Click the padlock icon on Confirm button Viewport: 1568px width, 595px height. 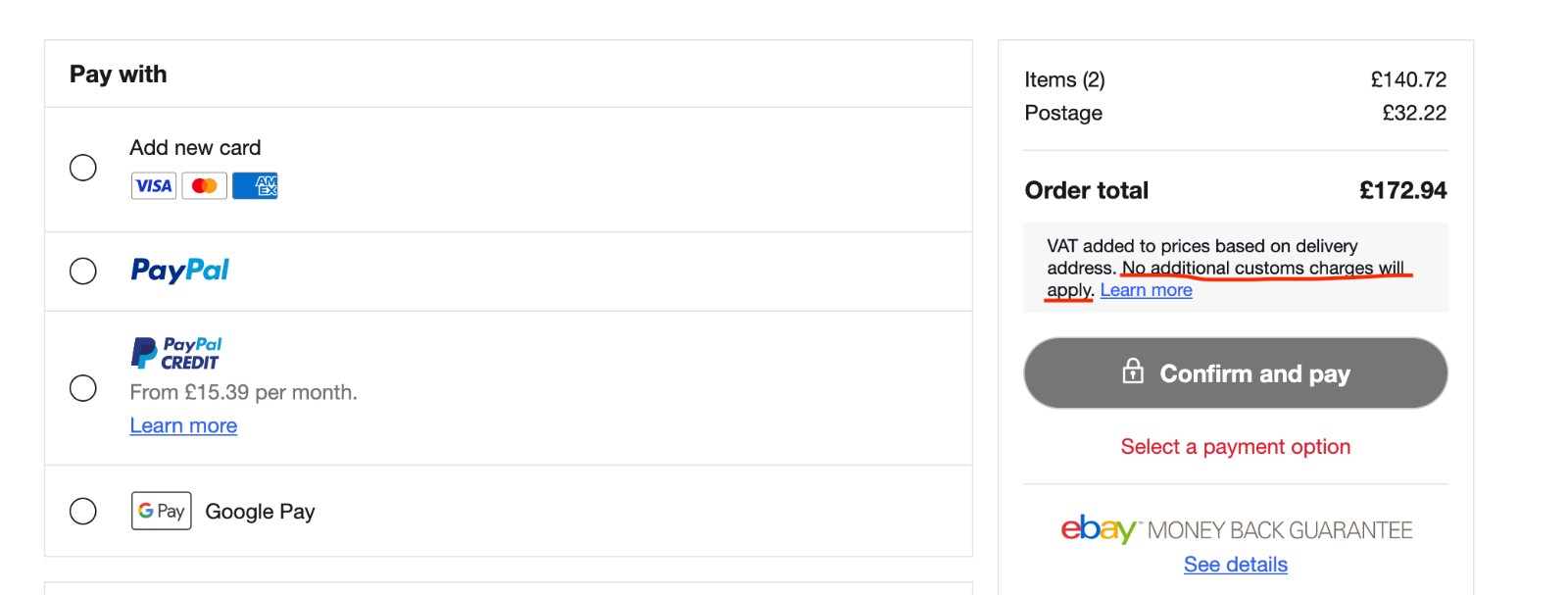1133,372
